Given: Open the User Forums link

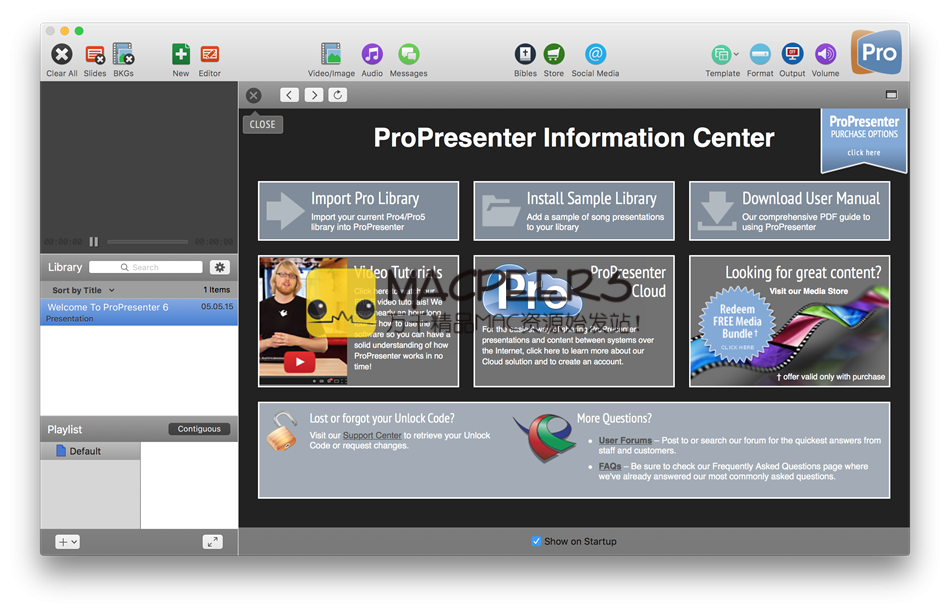Looking at the screenshot, I should click(x=625, y=441).
